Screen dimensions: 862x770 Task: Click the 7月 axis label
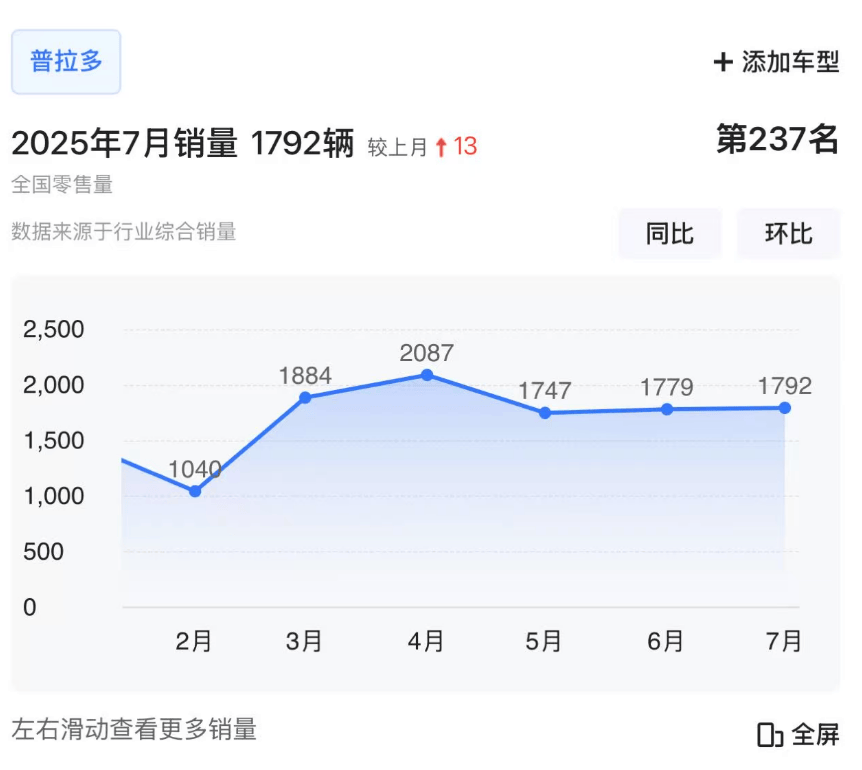pyautogui.click(x=784, y=641)
